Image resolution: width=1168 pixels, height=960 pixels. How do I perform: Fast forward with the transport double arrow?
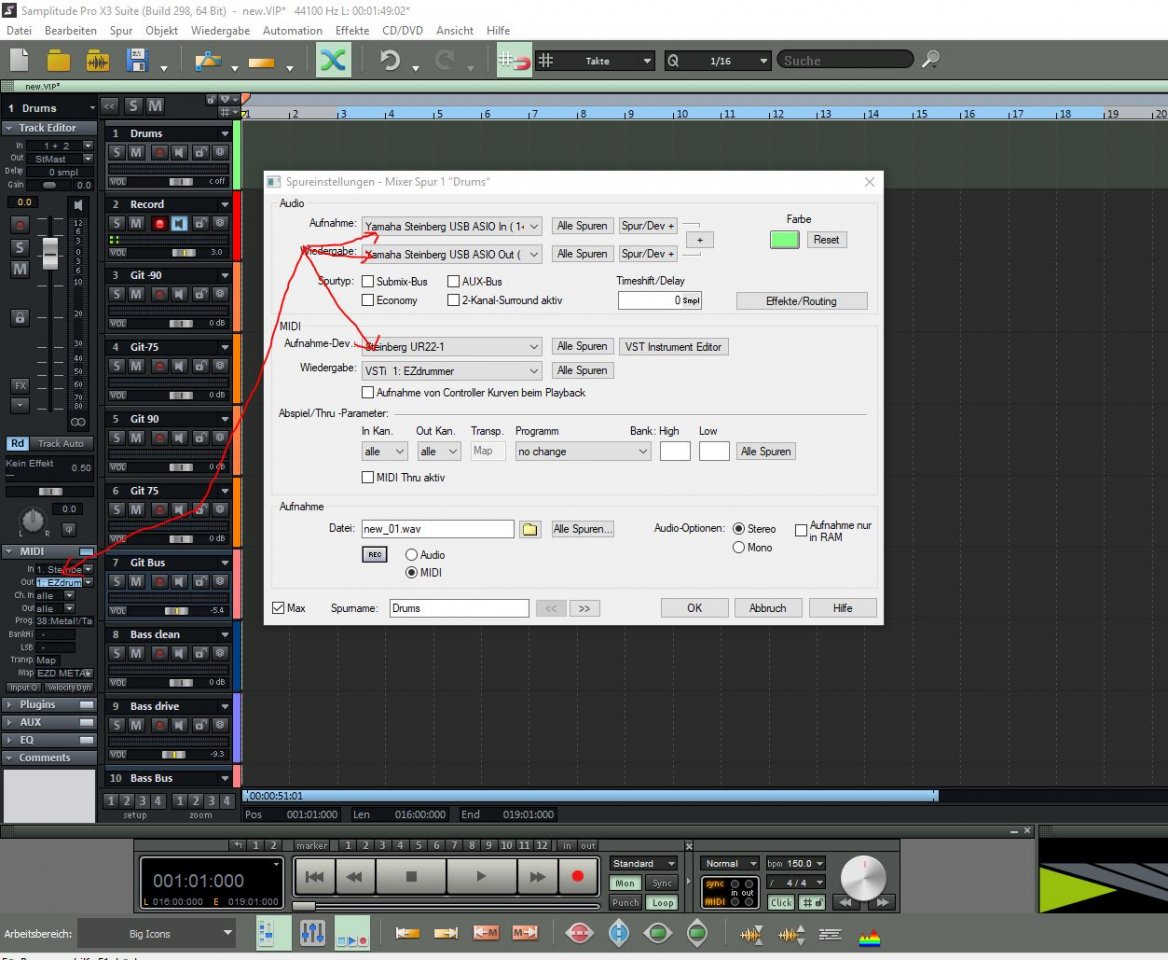click(x=536, y=877)
